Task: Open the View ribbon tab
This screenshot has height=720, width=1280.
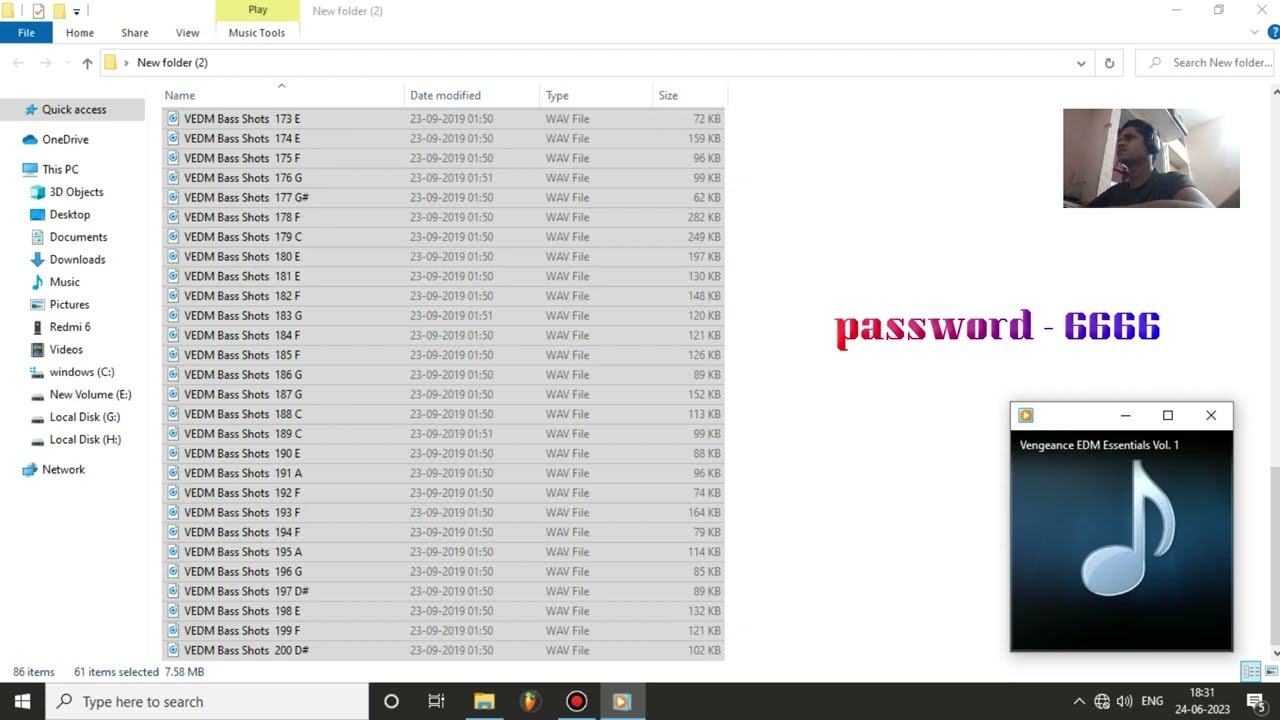Action: (x=188, y=33)
